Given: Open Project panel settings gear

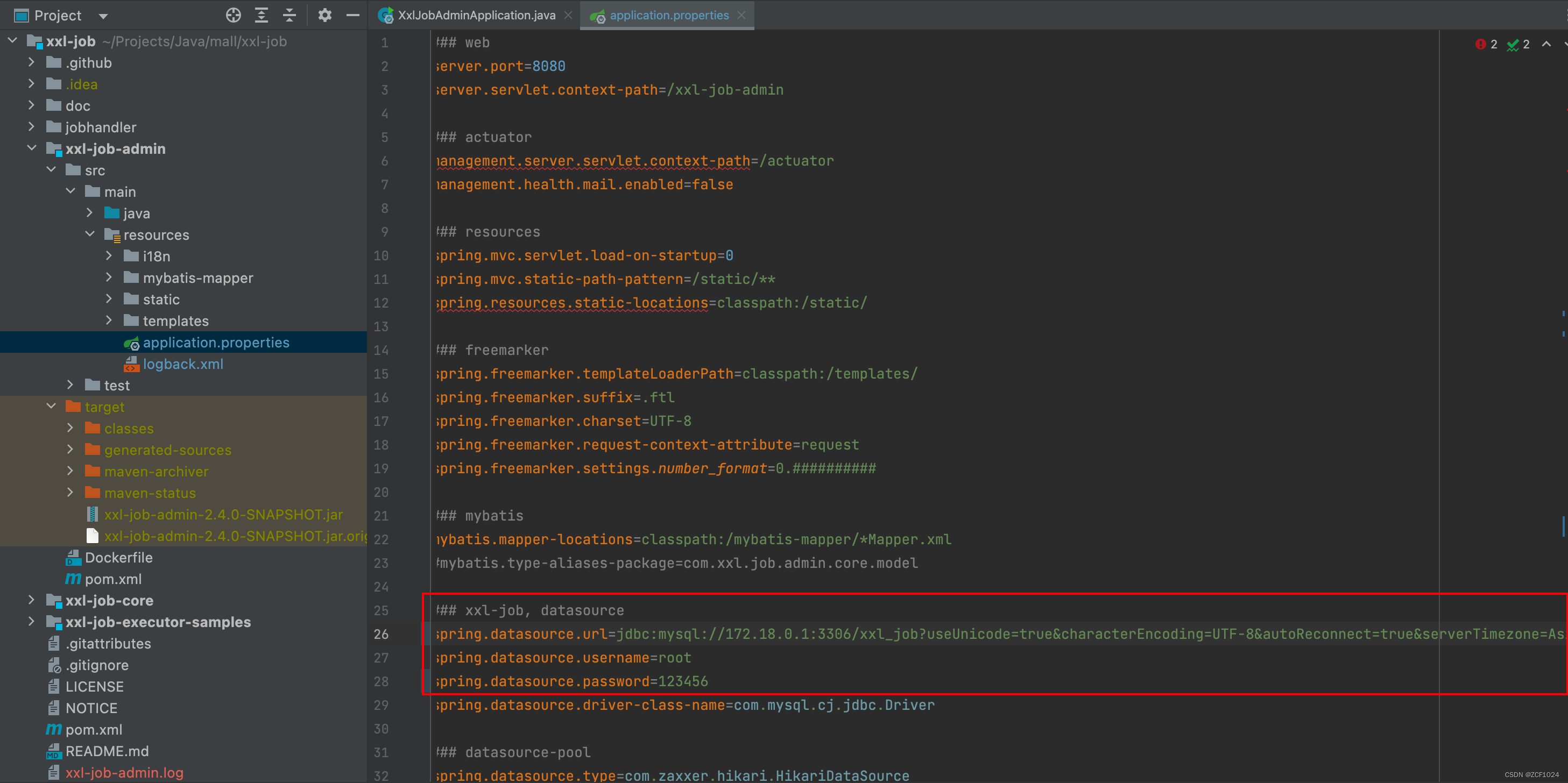Looking at the screenshot, I should (x=324, y=15).
